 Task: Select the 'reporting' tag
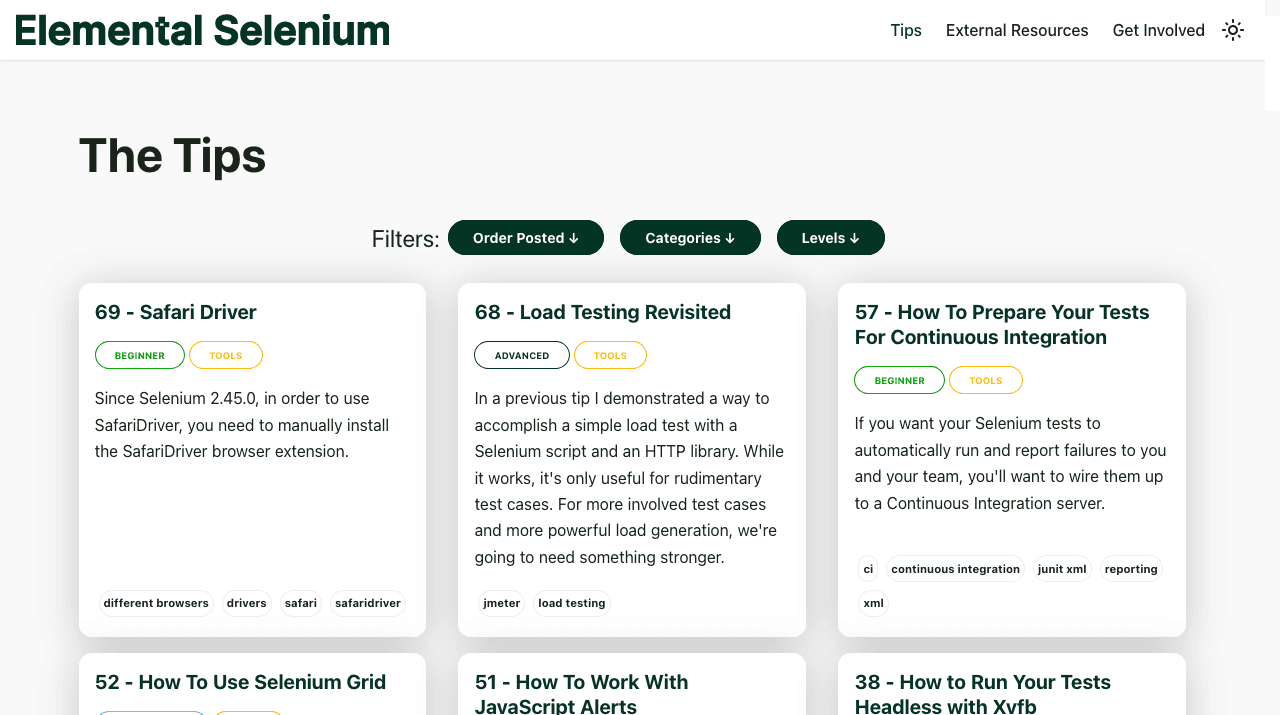tap(1131, 569)
